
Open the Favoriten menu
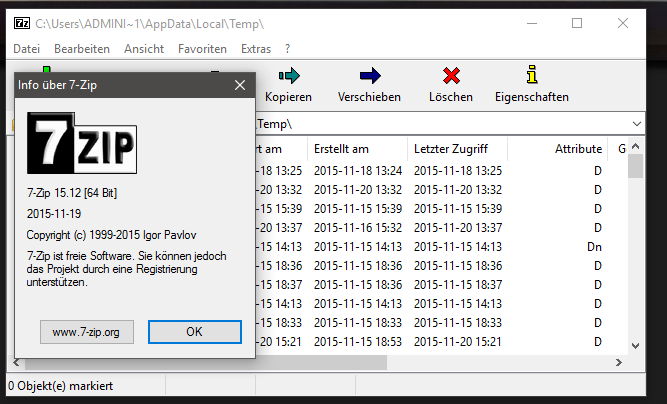pyautogui.click(x=202, y=49)
